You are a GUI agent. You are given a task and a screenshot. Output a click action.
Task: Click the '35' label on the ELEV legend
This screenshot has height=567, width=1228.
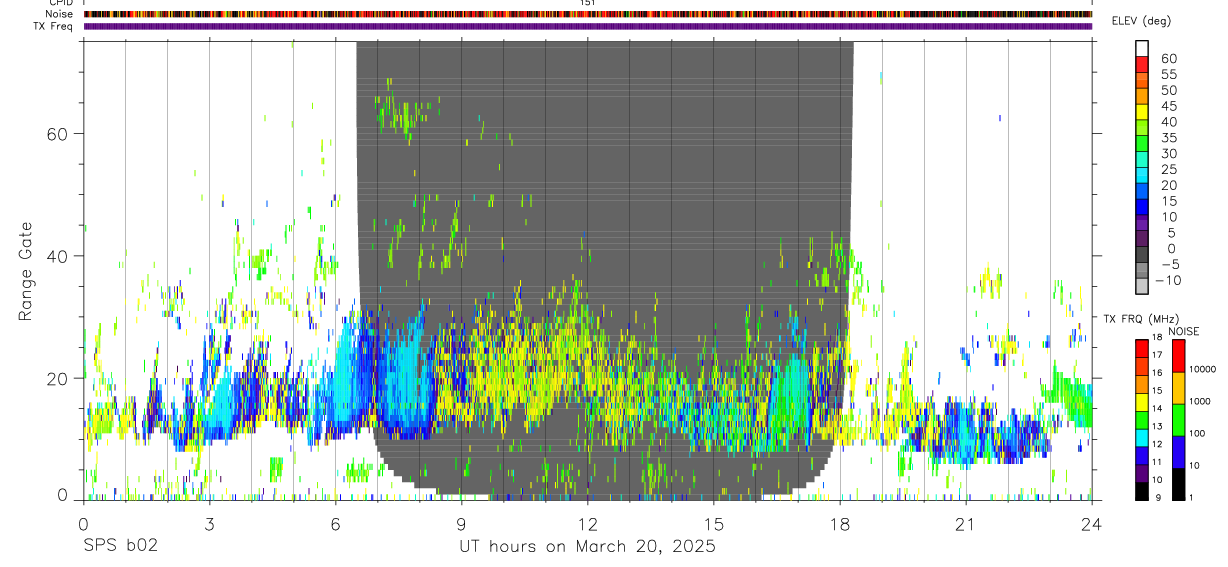point(1169,138)
